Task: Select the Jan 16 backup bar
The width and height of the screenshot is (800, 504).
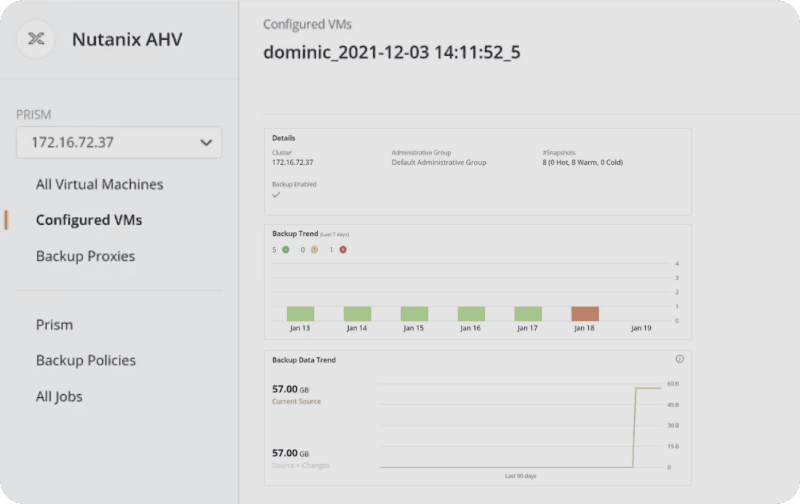Action: 471,313
